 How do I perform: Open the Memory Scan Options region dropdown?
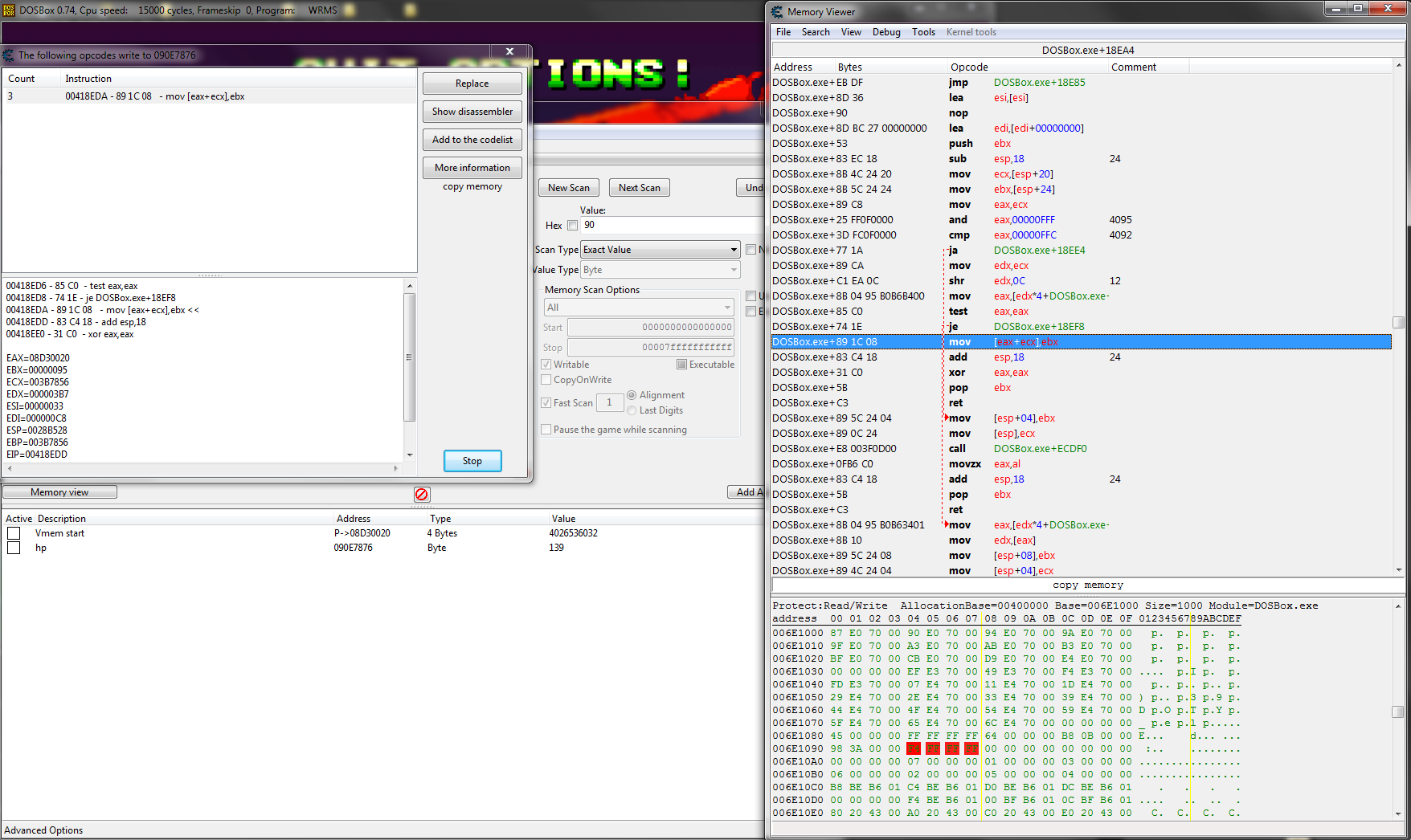pyautogui.click(x=727, y=308)
